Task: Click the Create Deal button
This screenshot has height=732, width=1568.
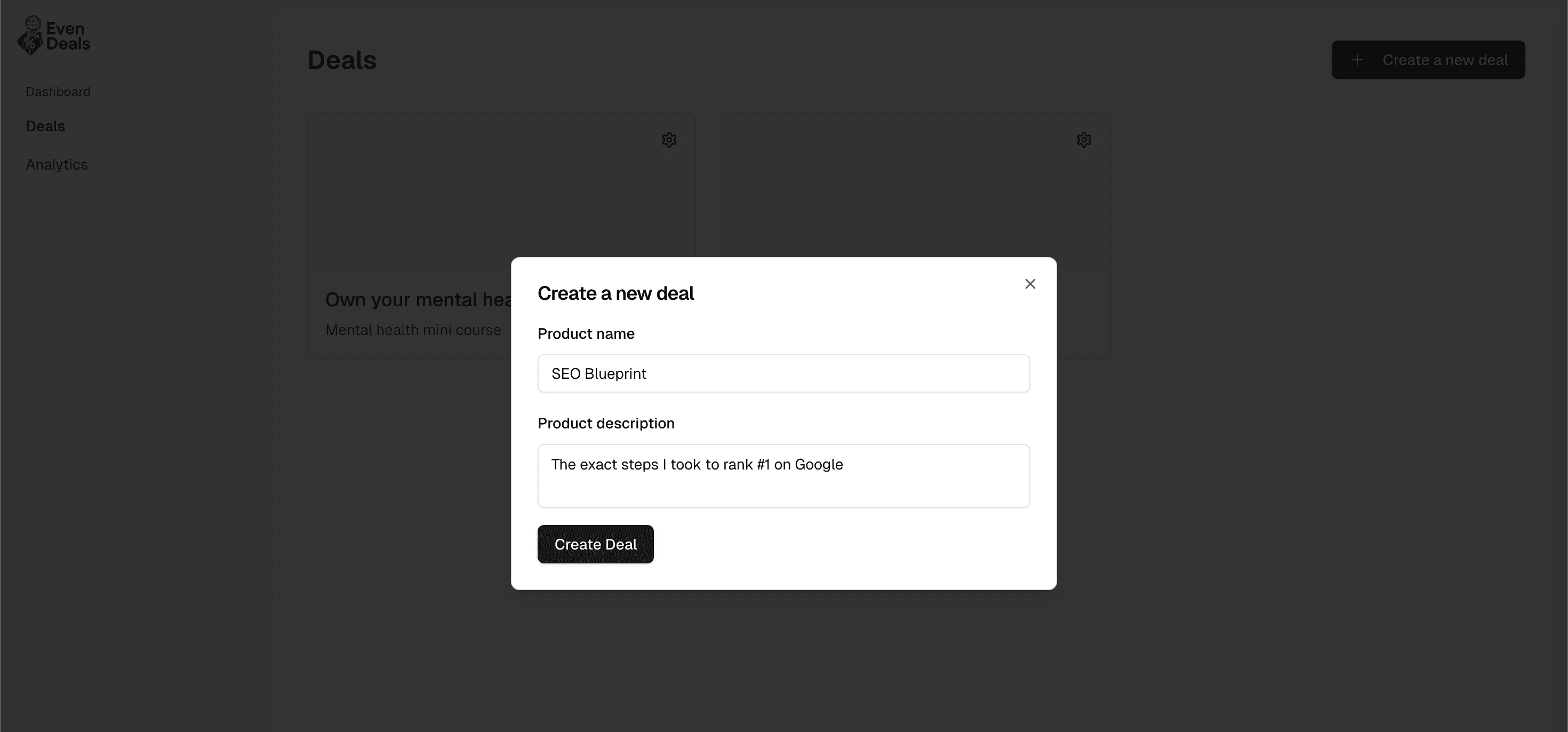Action: pyautogui.click(x=595, y=544)
